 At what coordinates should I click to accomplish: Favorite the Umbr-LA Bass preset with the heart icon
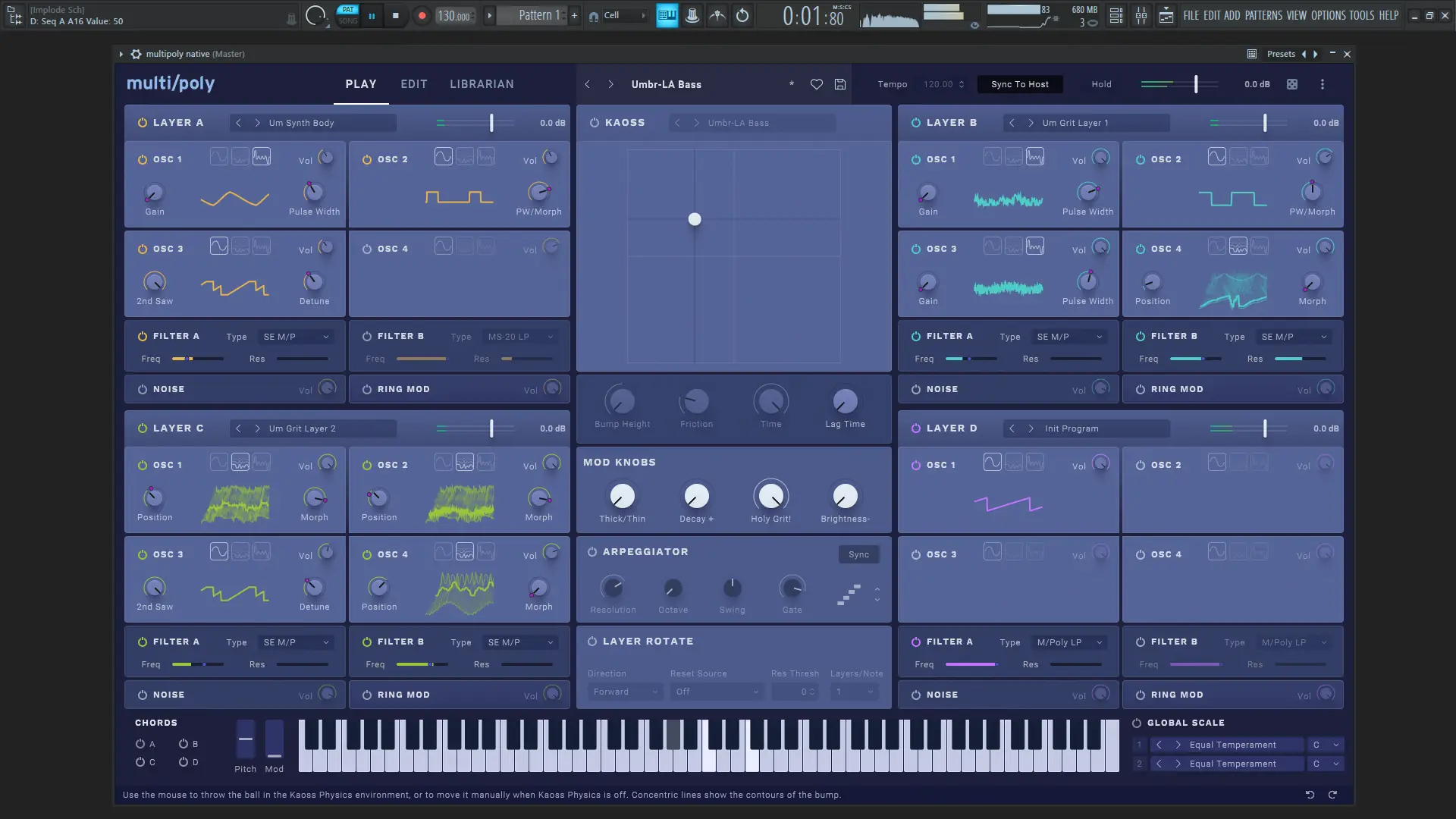817,84
